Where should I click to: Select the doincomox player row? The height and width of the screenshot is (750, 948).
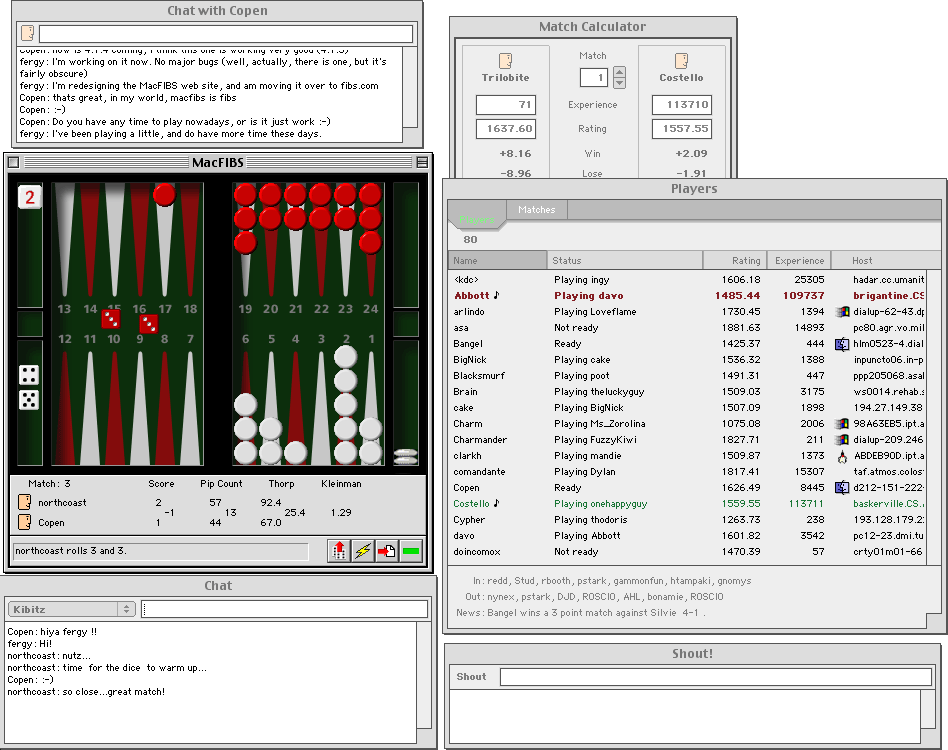pyautogui.click(x=688, y=552)
